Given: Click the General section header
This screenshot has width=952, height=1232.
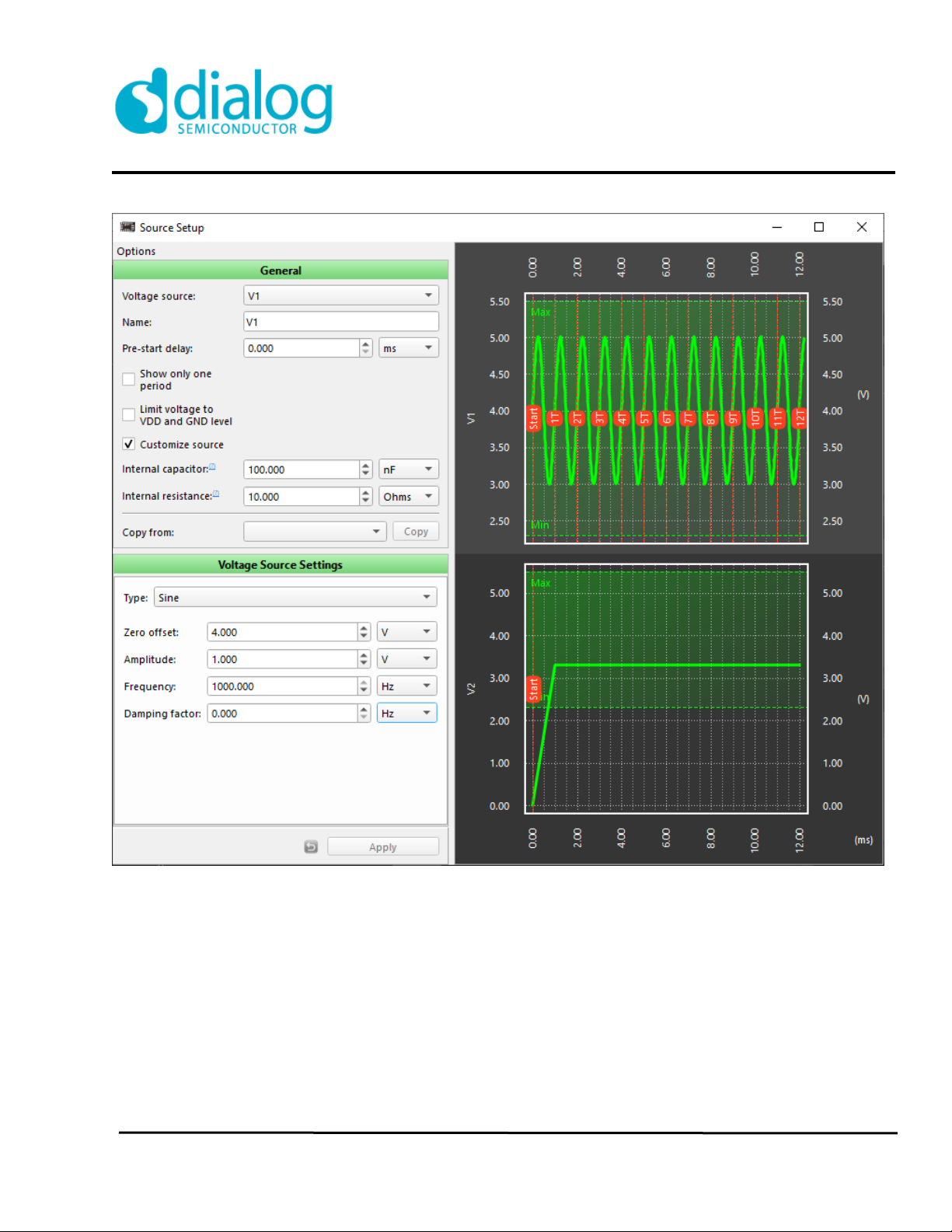Looking at the screenshot, I should pyautogui.click(x=281, y=270).
